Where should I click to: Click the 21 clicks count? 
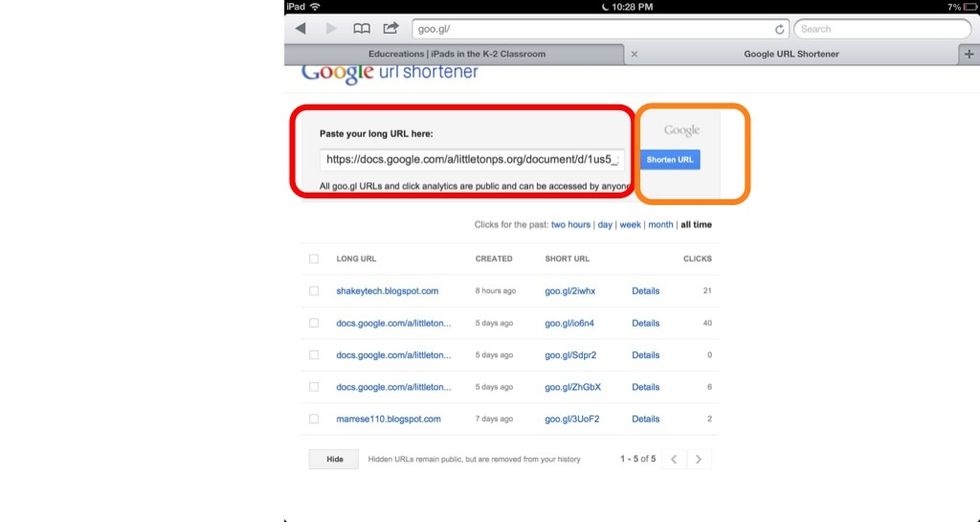click(708, 291)
